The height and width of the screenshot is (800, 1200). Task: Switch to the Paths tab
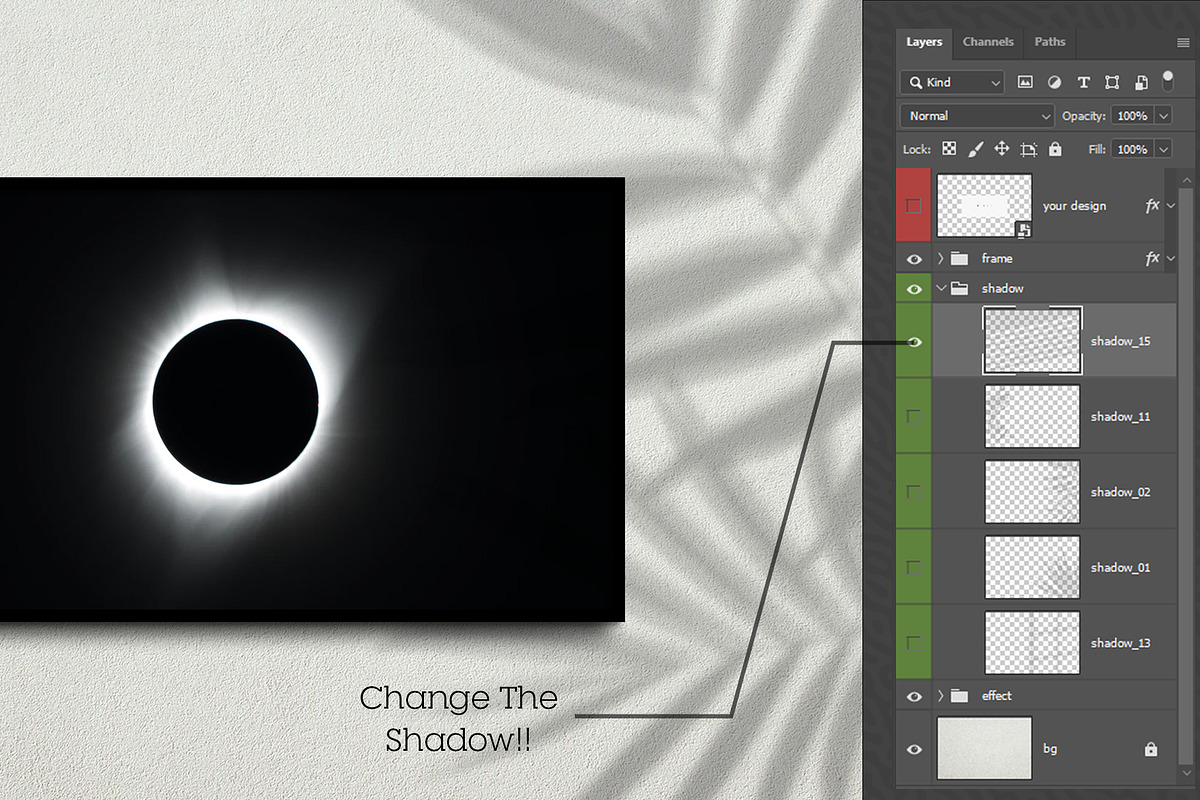pos(1050,42)
